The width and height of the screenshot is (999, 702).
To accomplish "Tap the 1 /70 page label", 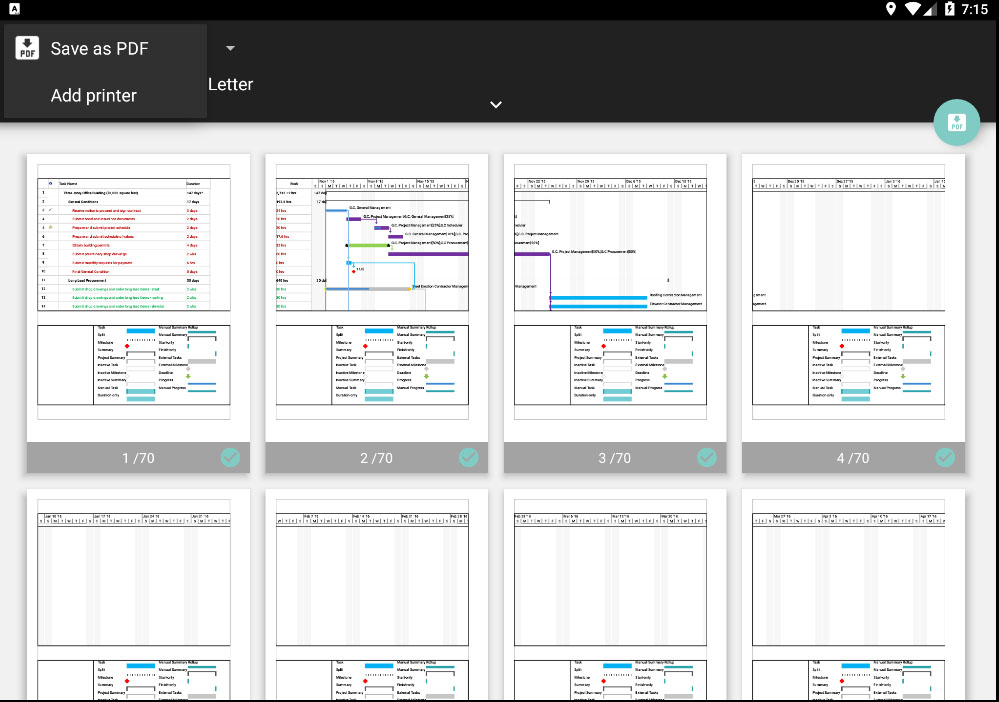I will 138,458.
